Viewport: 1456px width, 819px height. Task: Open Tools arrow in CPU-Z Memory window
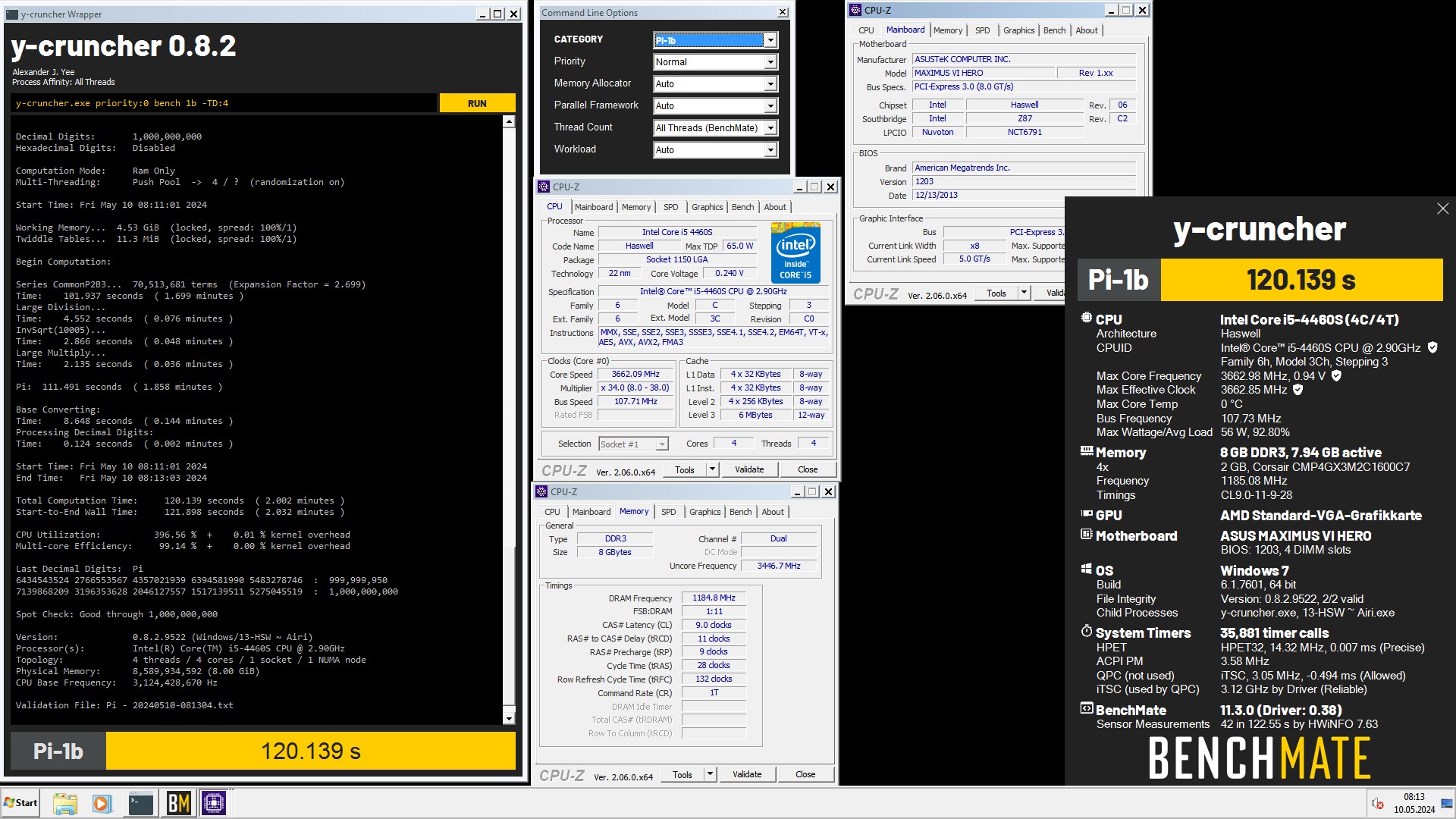click(710, 774)
